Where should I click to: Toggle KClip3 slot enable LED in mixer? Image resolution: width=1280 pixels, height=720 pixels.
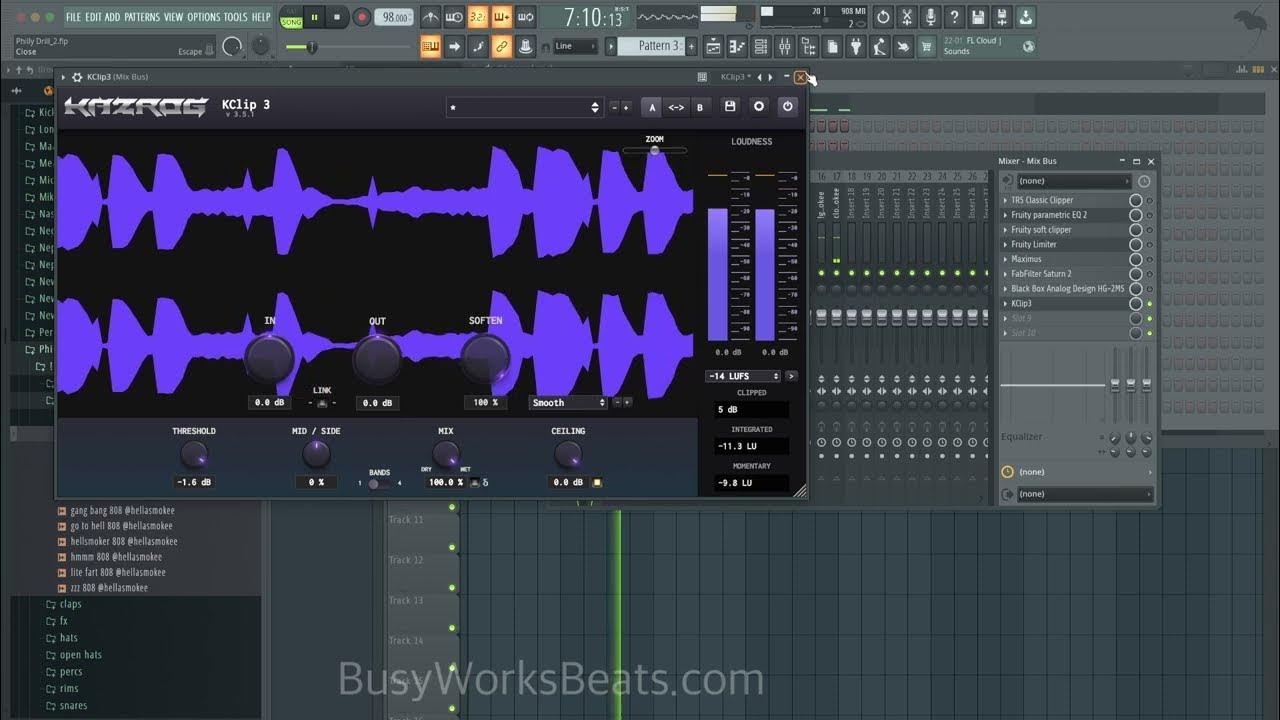[1149, 303]
